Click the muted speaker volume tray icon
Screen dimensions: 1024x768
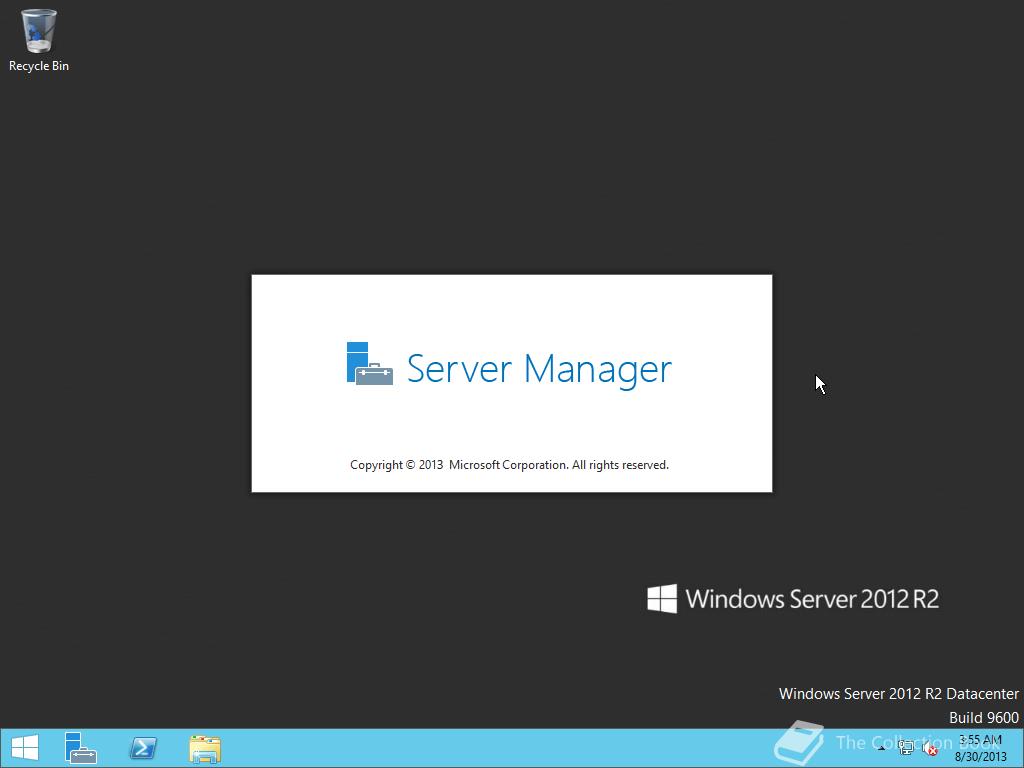tap(930, 749)
